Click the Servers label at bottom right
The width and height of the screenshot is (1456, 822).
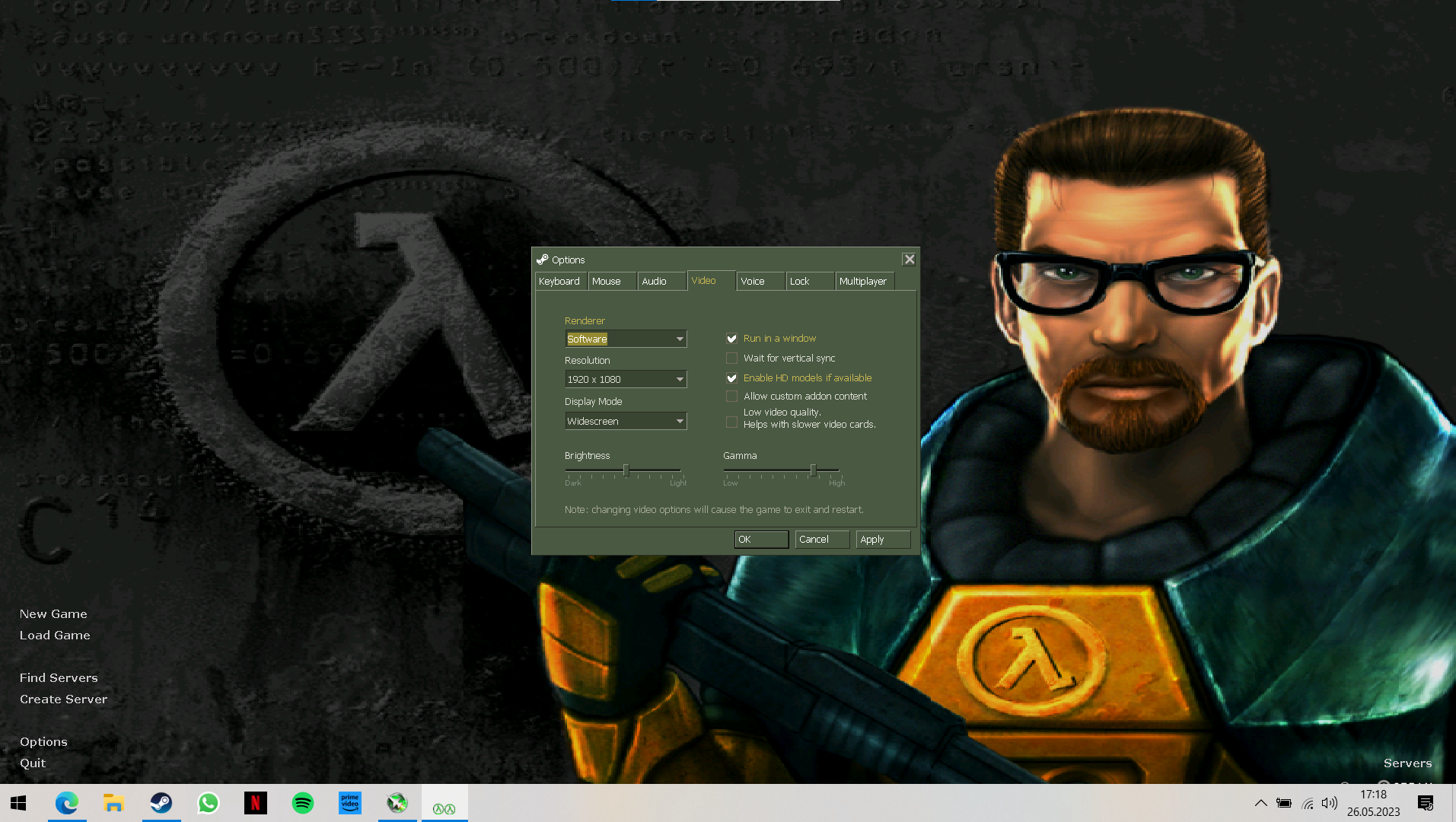1407,763
